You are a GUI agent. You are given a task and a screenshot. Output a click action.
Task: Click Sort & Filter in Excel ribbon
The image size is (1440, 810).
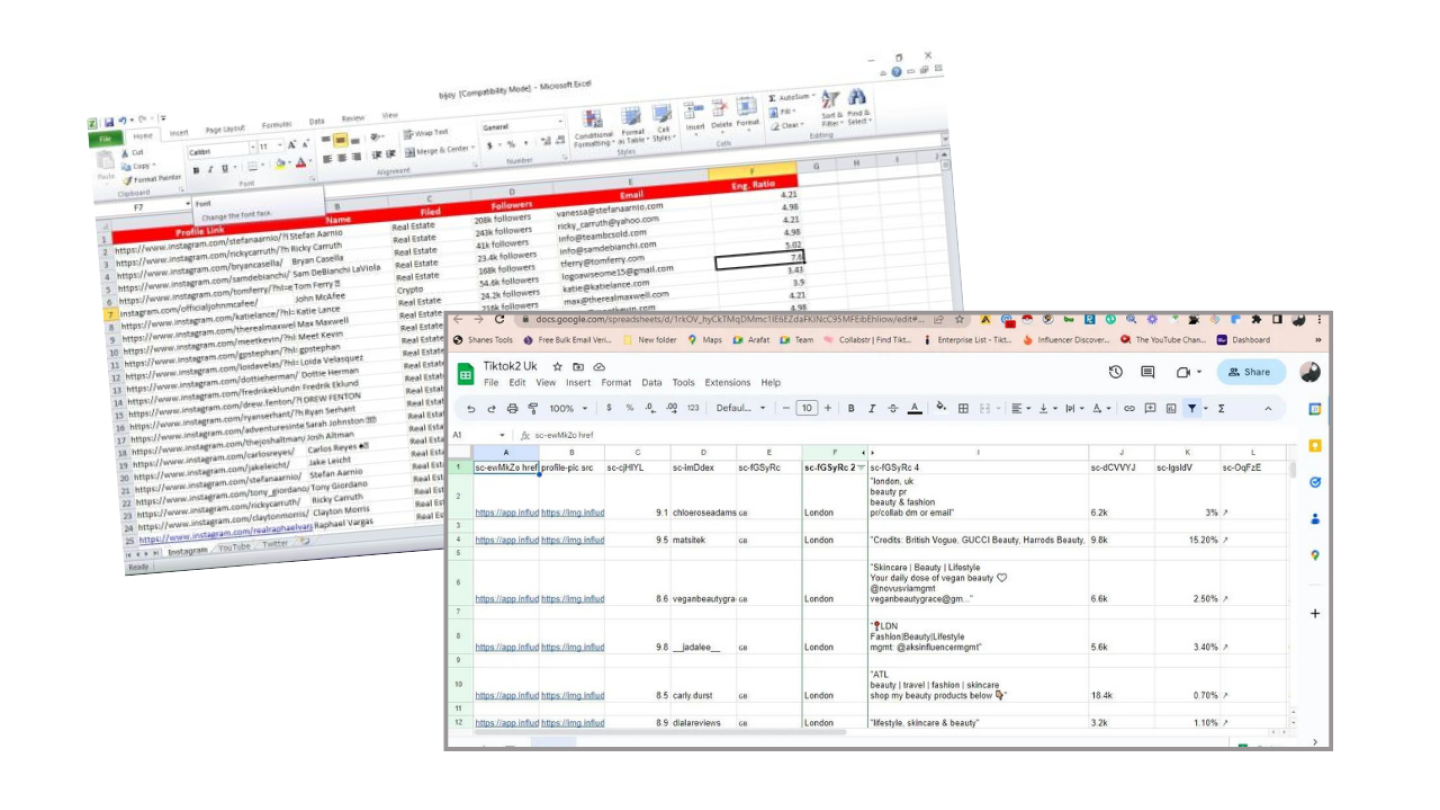pos(831,107)
